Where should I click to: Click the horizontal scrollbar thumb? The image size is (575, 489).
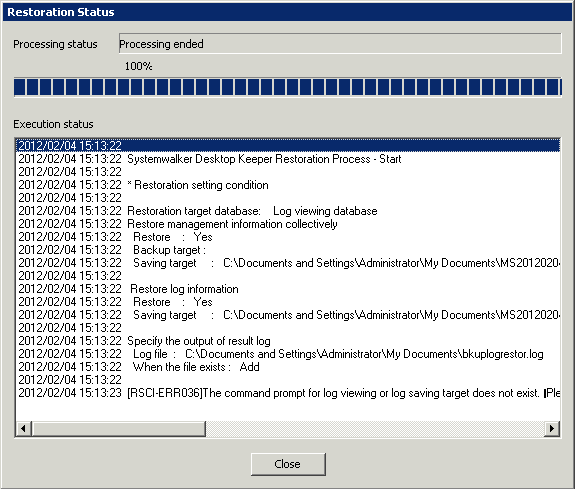(x=118, y=428)
